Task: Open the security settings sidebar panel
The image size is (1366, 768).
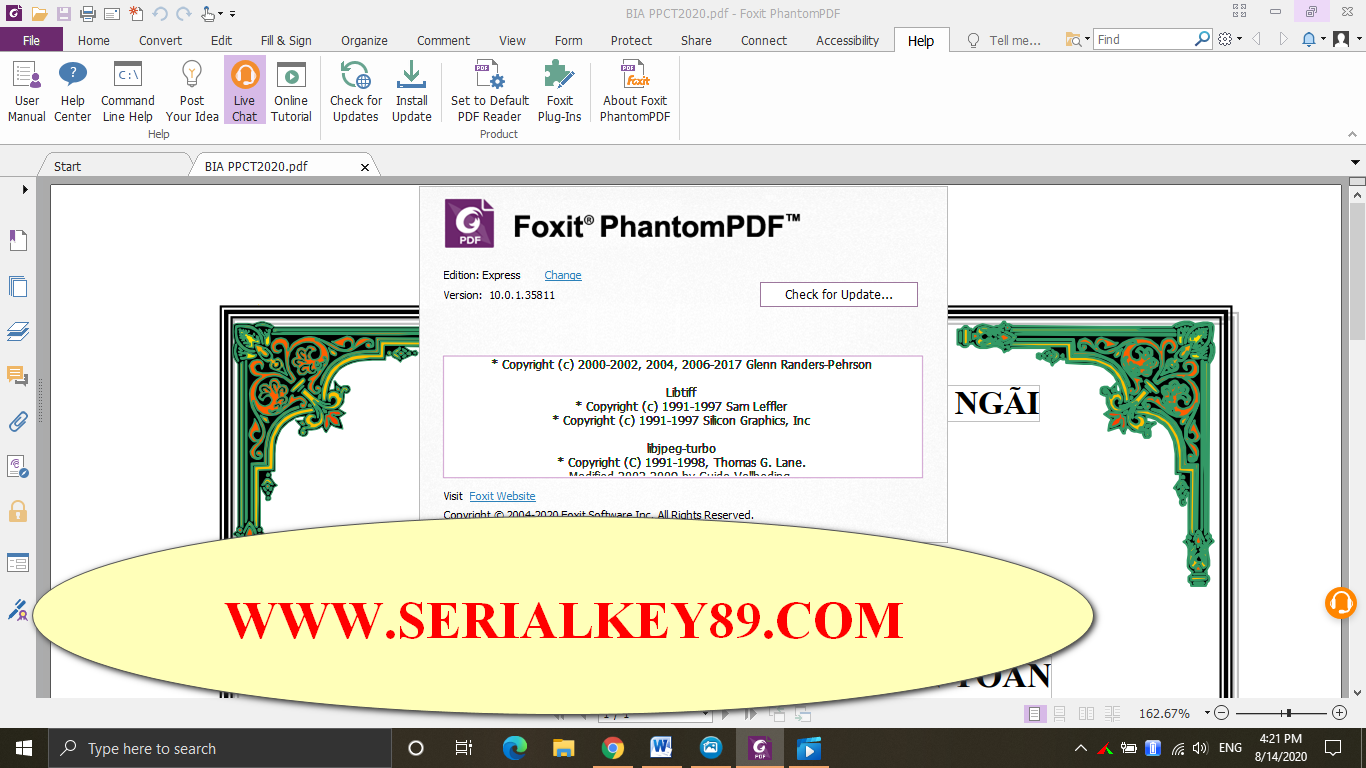Action: tap(18, 510)
